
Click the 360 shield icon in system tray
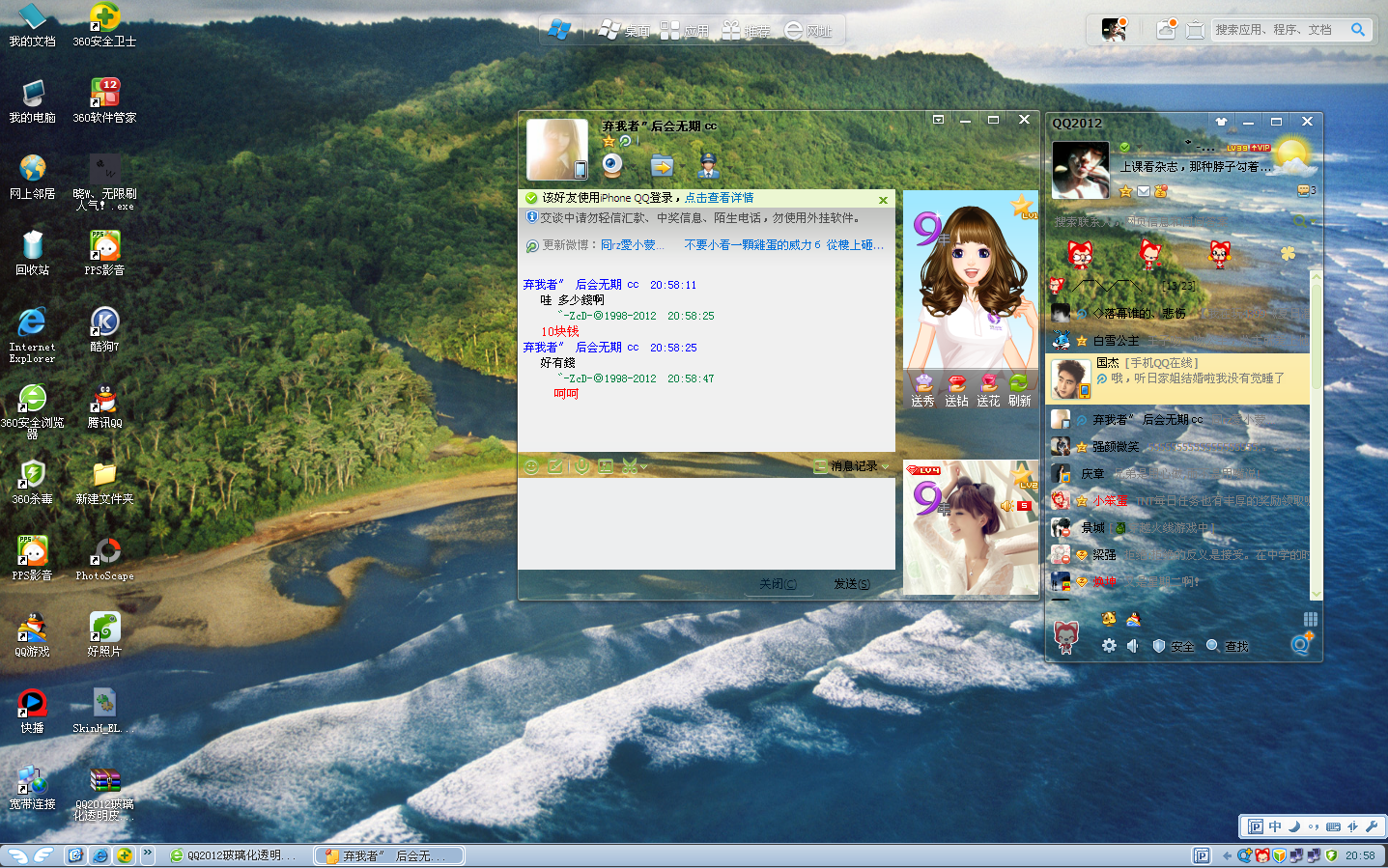(x=1331, y=855)
